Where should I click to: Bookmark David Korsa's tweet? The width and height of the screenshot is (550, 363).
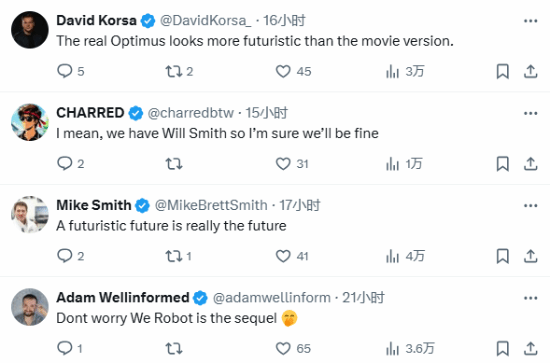tap(502, 72)
